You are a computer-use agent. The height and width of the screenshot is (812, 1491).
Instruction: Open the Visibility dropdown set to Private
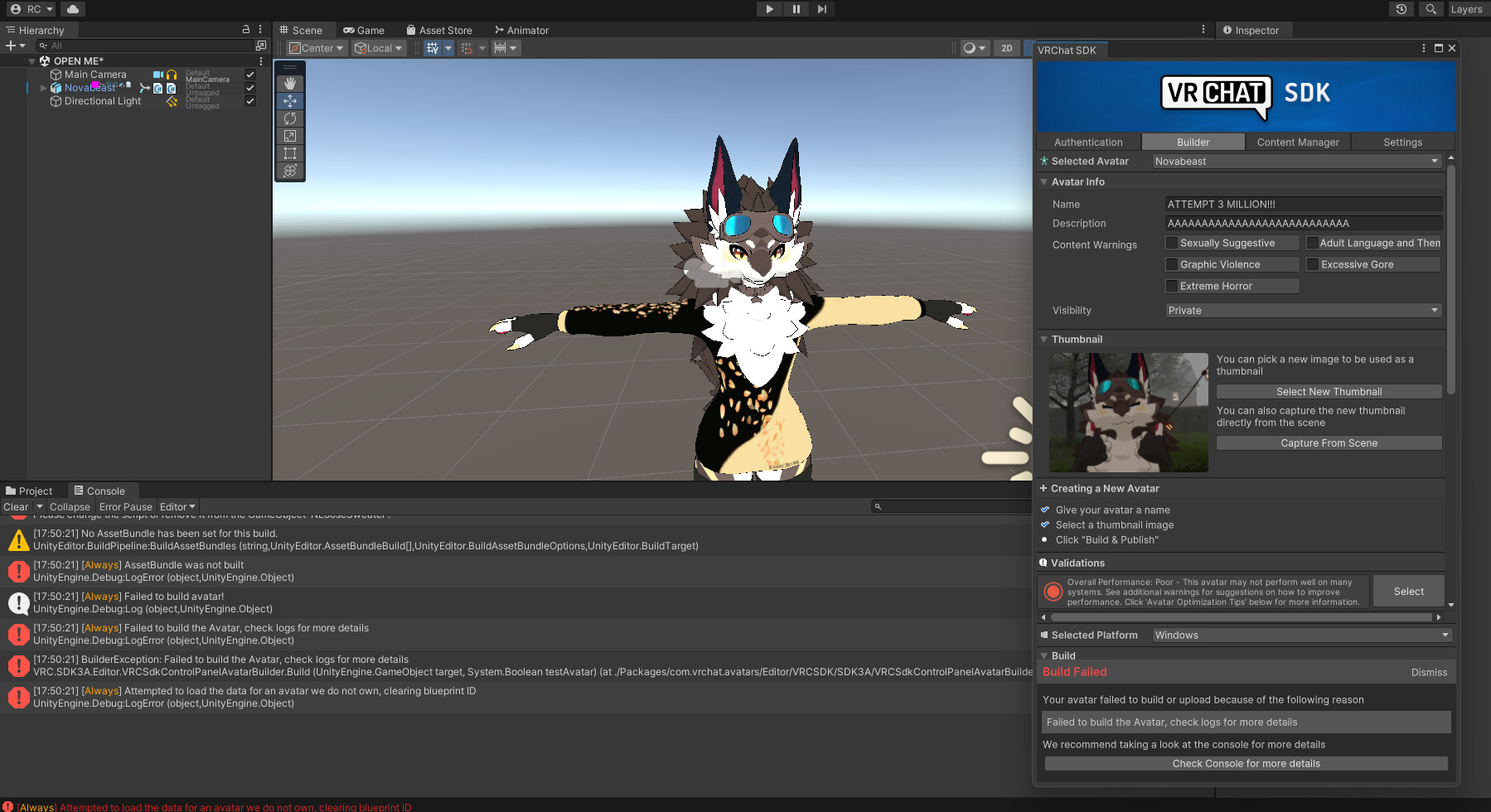(x=1302, y=310)
